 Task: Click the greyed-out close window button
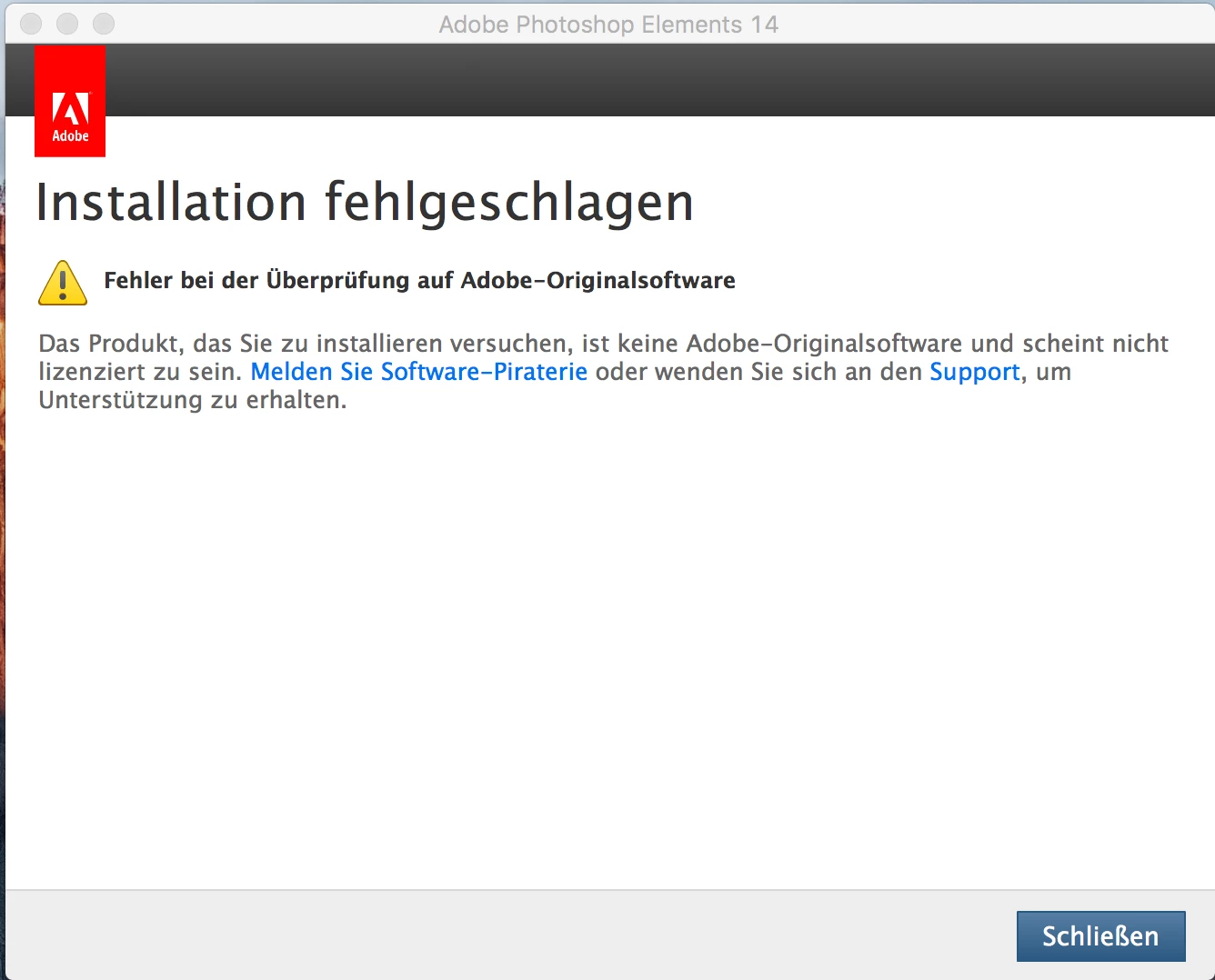31,24
